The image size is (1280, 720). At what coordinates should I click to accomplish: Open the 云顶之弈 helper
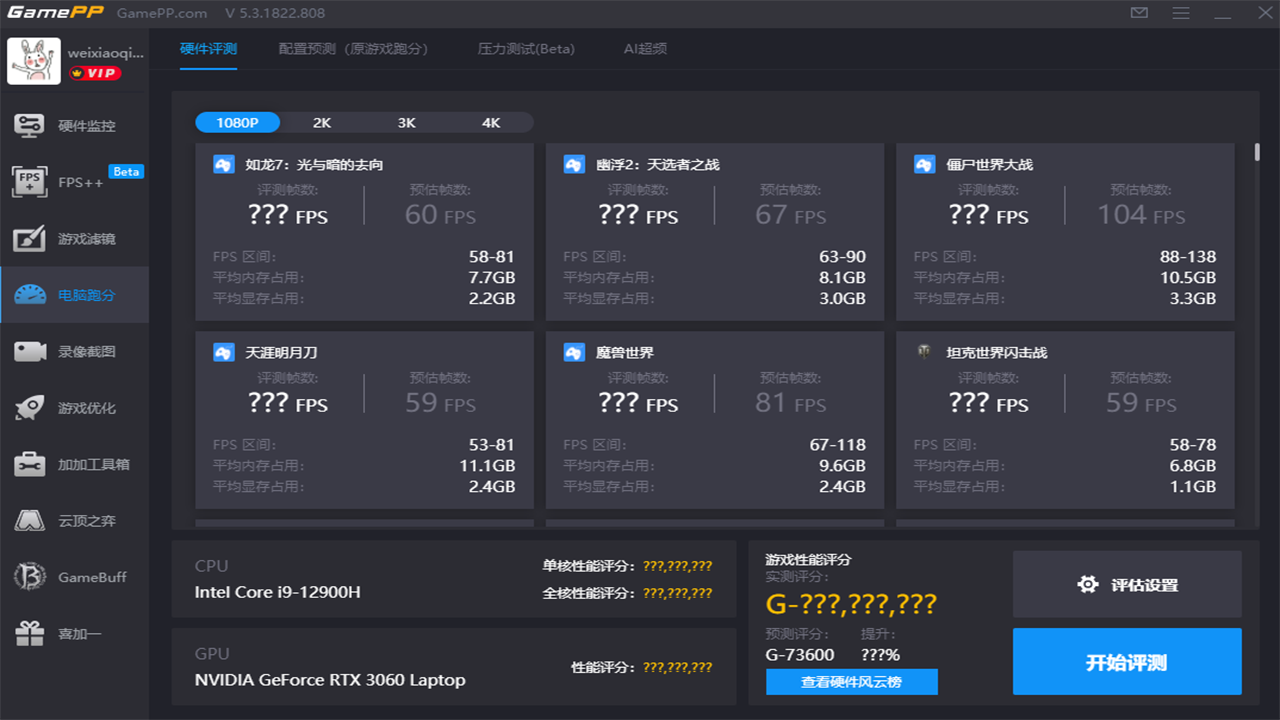tap(74, 519)
